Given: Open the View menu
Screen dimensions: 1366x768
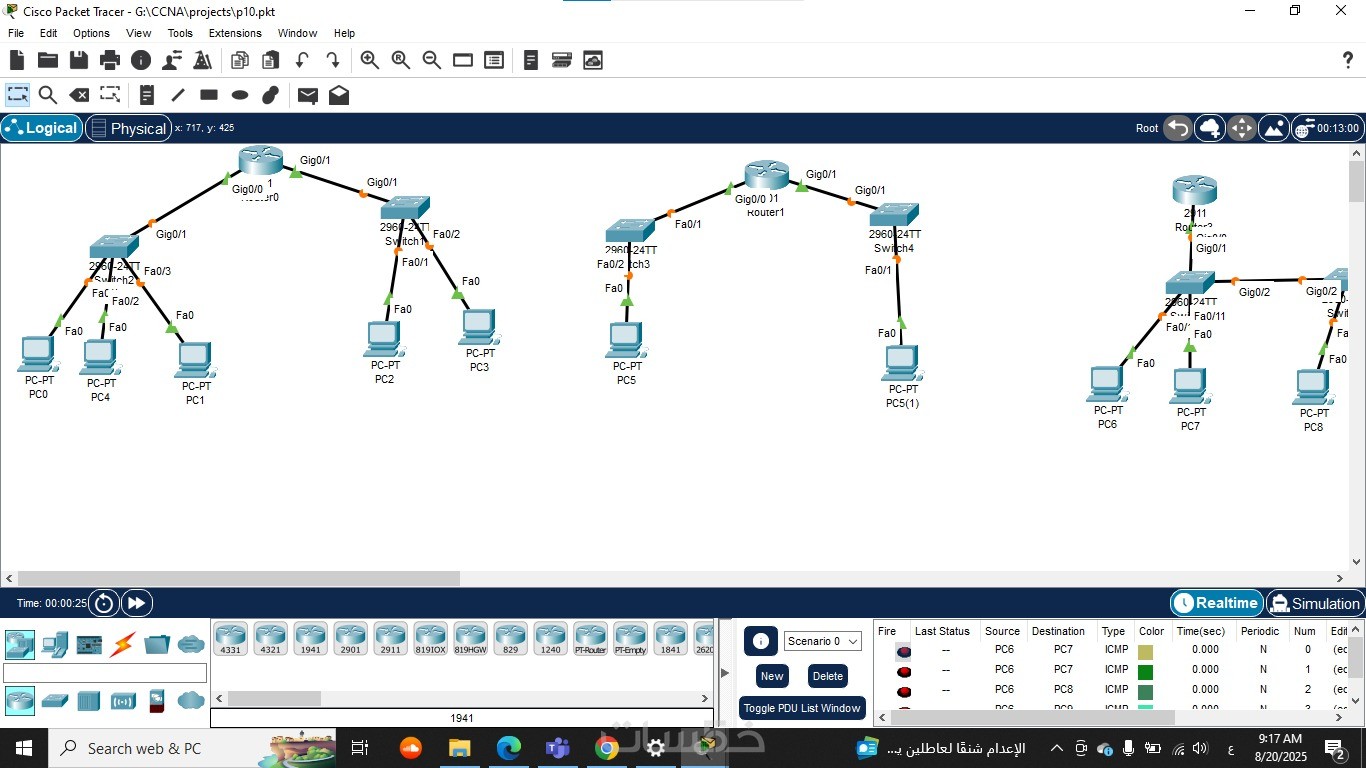Looking at the screenshot, I should tap(139, 33).
